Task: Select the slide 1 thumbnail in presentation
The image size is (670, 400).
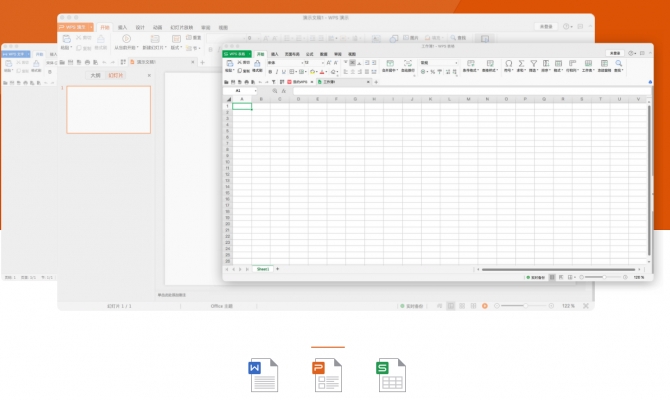Action: pyautogui.click(x=108, y=109)
